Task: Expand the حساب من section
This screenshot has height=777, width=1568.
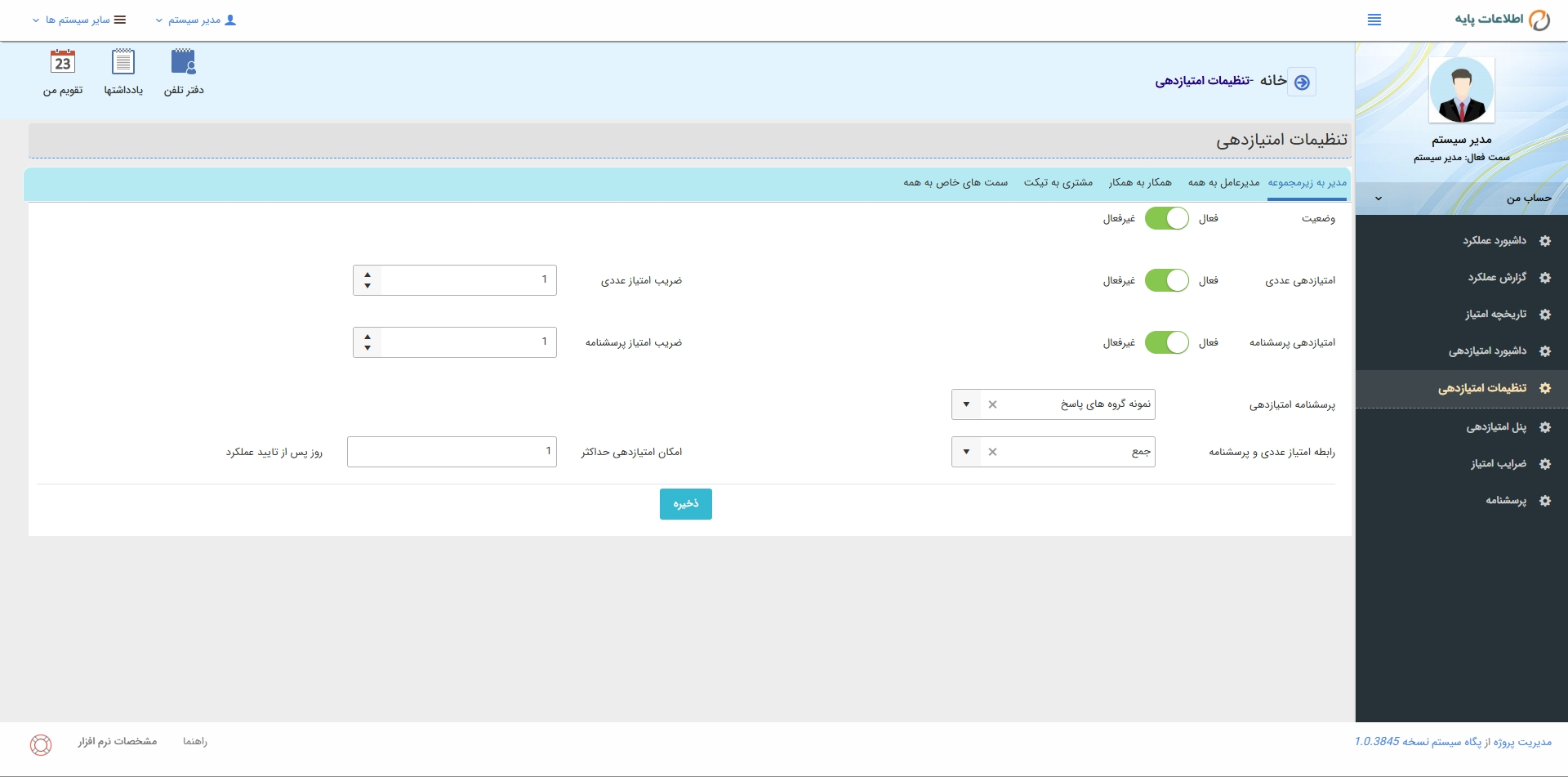Action: [x=1462, y=199]
